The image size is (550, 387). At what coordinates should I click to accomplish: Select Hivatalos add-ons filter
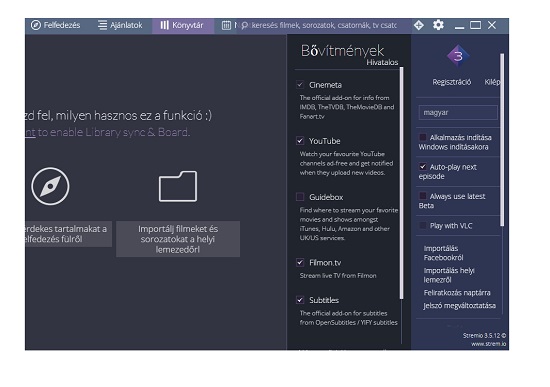click(382, 62)
